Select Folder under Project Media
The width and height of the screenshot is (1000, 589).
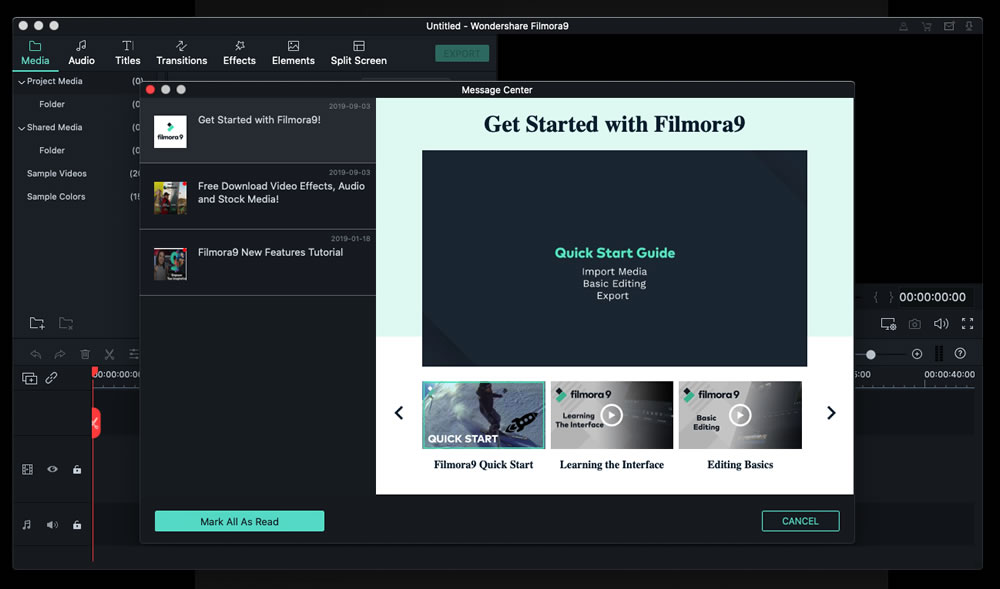[x=52, y=104]
